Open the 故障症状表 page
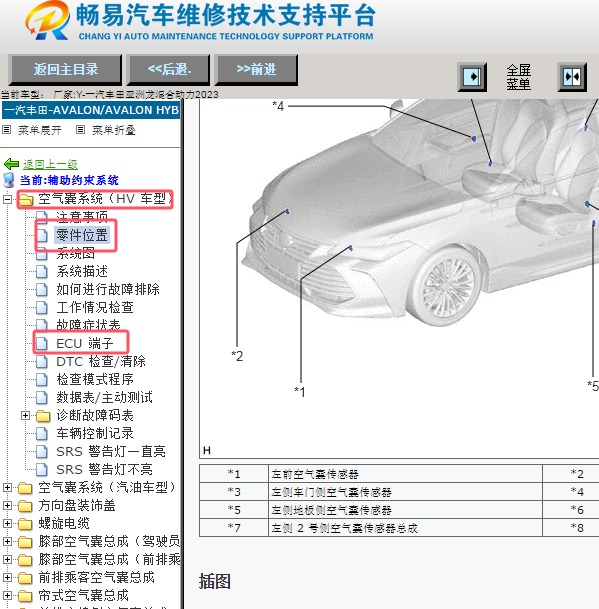 click(89, 325)
